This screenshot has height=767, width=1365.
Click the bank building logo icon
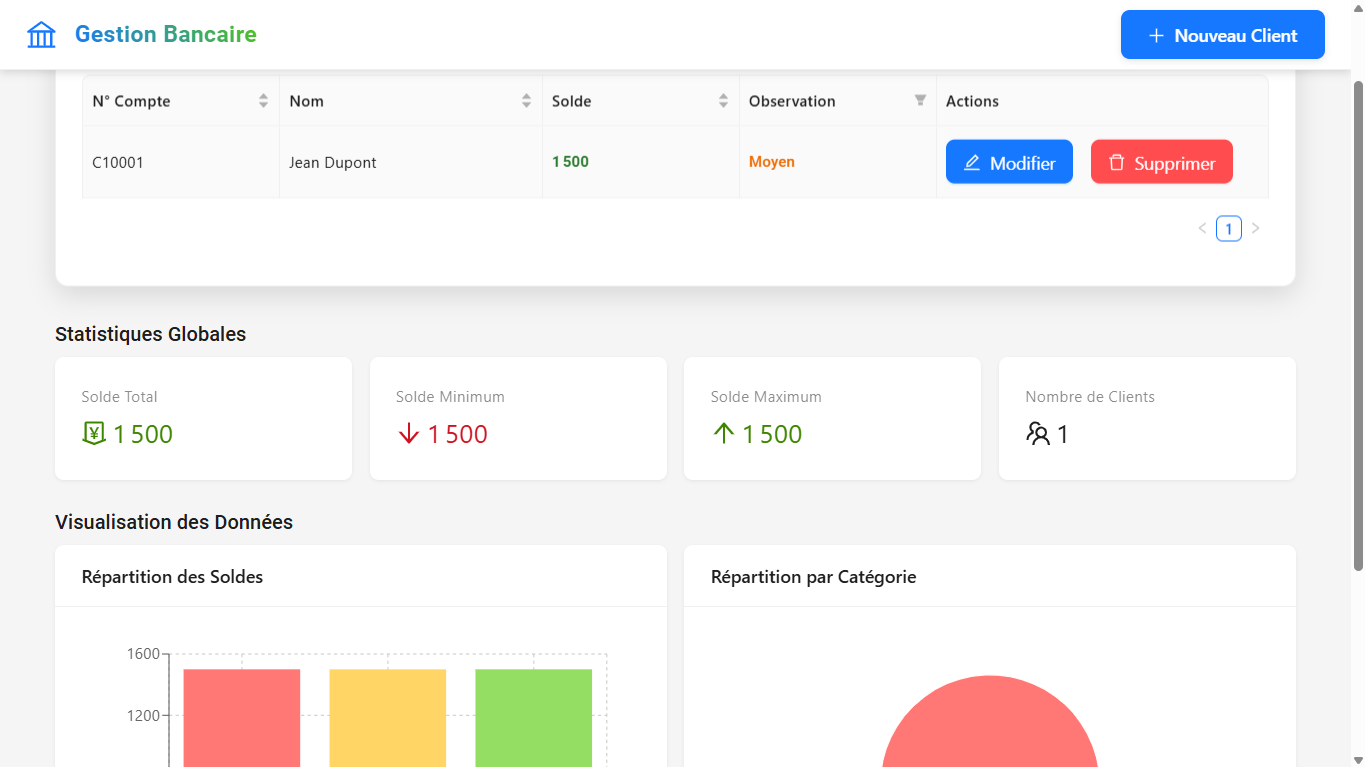coord(41,35)
